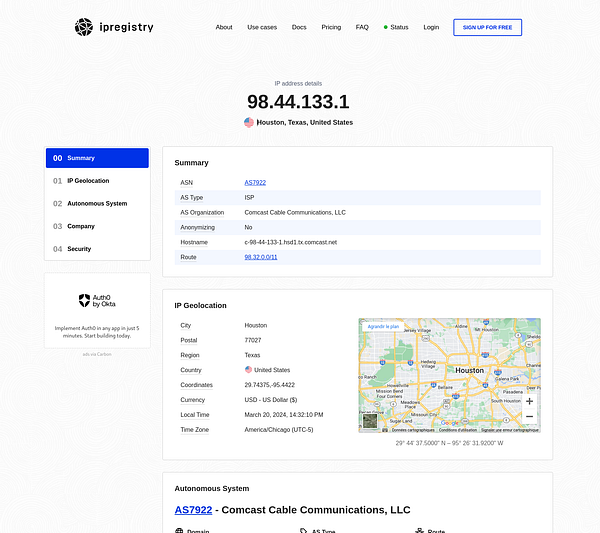Open the AS7922 link in Summary table
The width and height of the screenshot is (600, 533).
255,183
